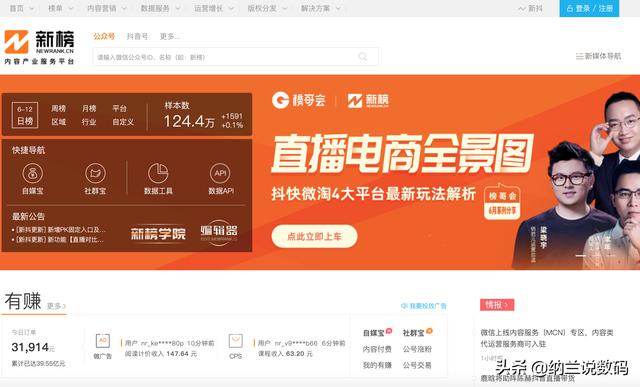Open MCN 专区 news headline
The width and height of the screenshot is (640, 387).
[x=547, y=338]
